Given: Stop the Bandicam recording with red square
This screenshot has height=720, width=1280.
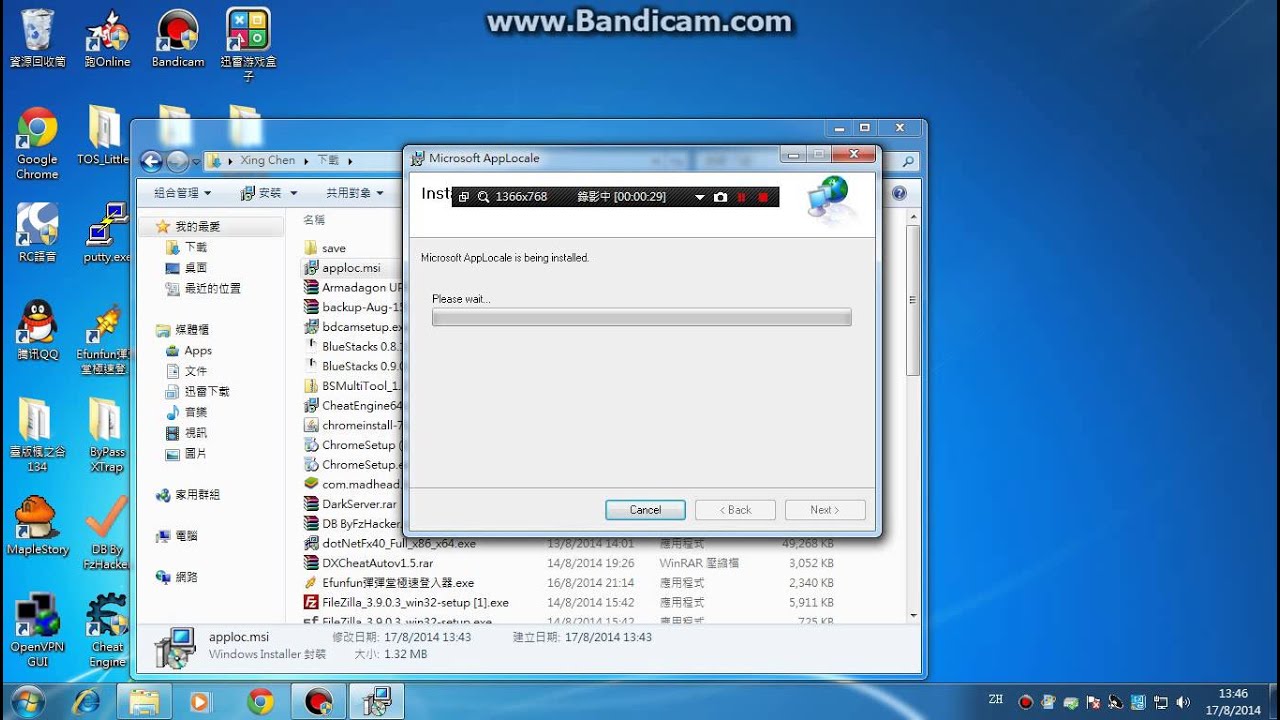Looking at the screenshot, I should click(x=763, y=197).
